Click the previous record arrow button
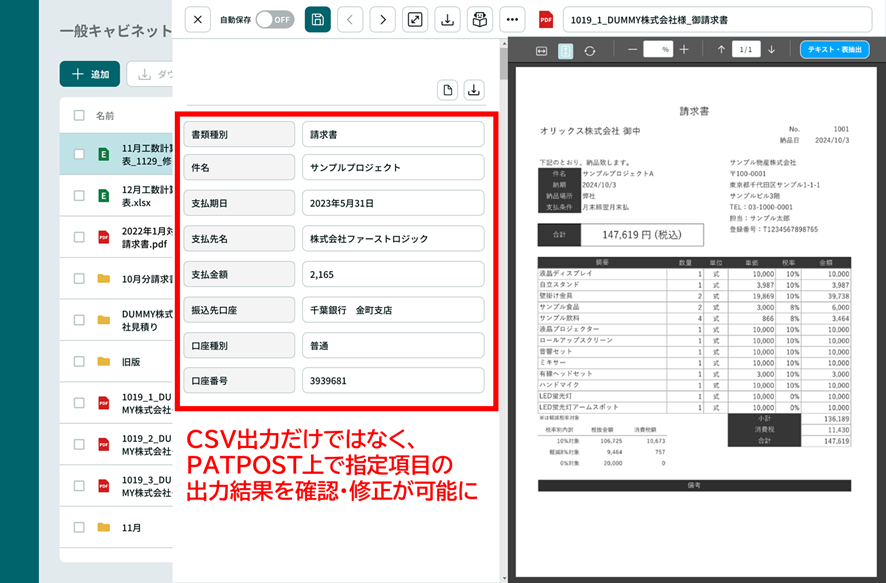 click(350, 19)
